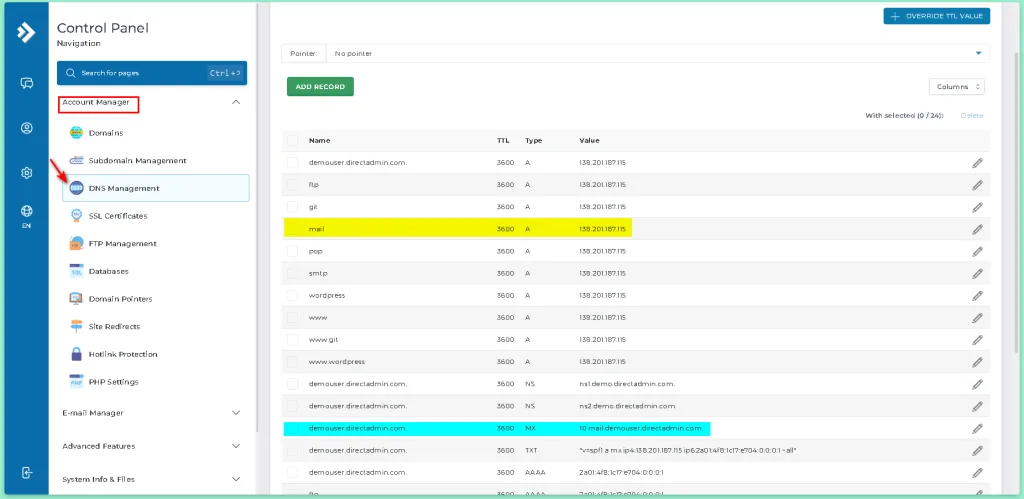This screenshot has width=1024, height=499.
Task: Click the Delete link for selected records
Action: pyautogui.click(x=971, y=116)
